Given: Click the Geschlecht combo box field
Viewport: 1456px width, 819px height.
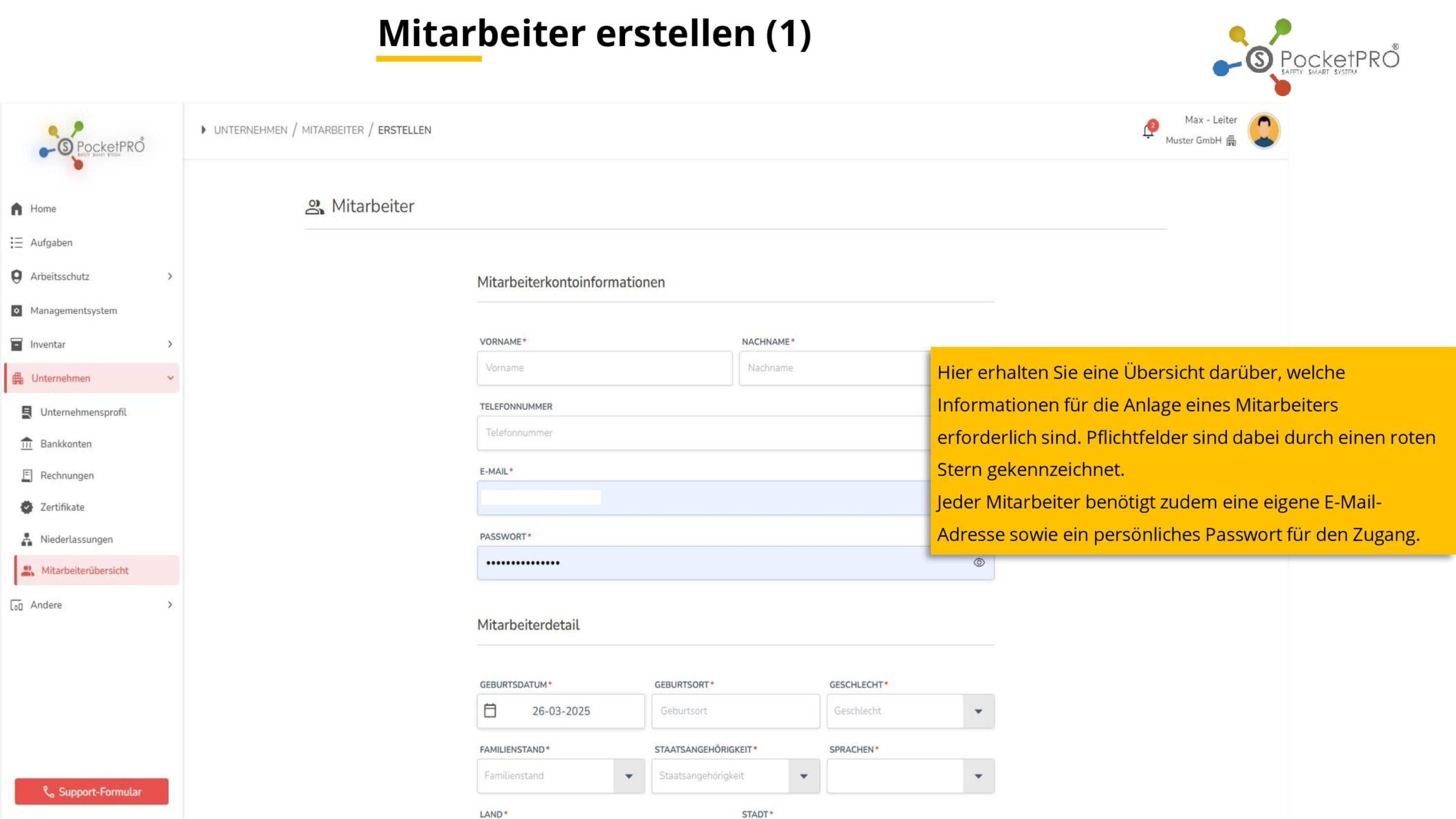Looking at the screenshot, I should pos(910,711).
